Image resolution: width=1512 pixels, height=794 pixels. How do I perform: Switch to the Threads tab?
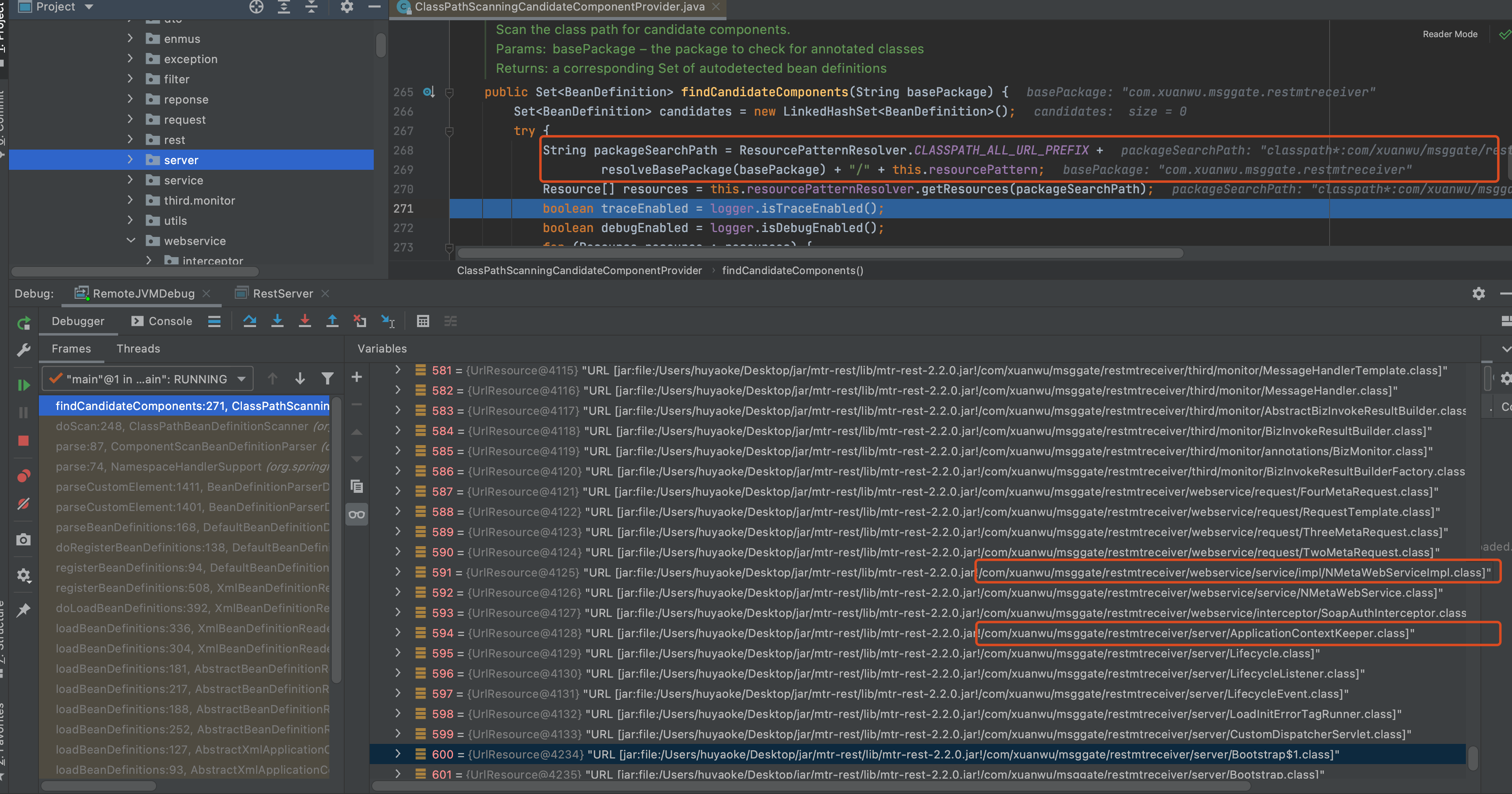coord(138,348)
